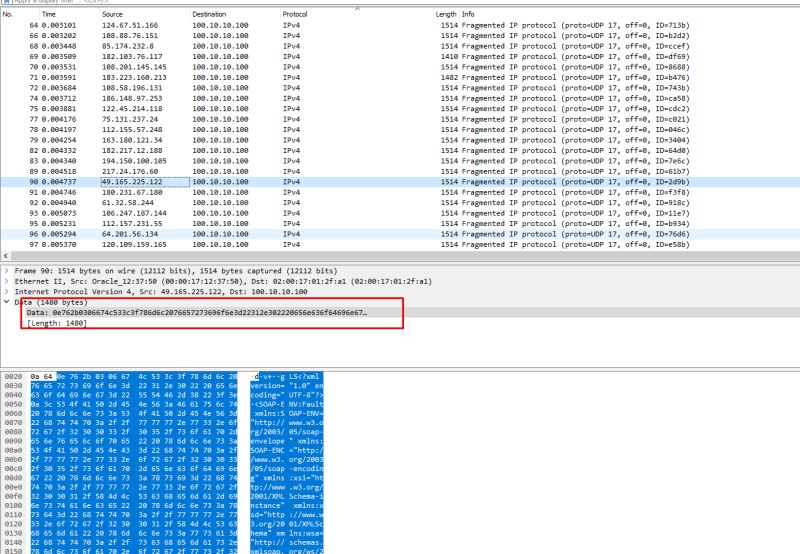Expand the Ethernet II section
This screenshot has height=554, width=800.
[x=7, y=282]
